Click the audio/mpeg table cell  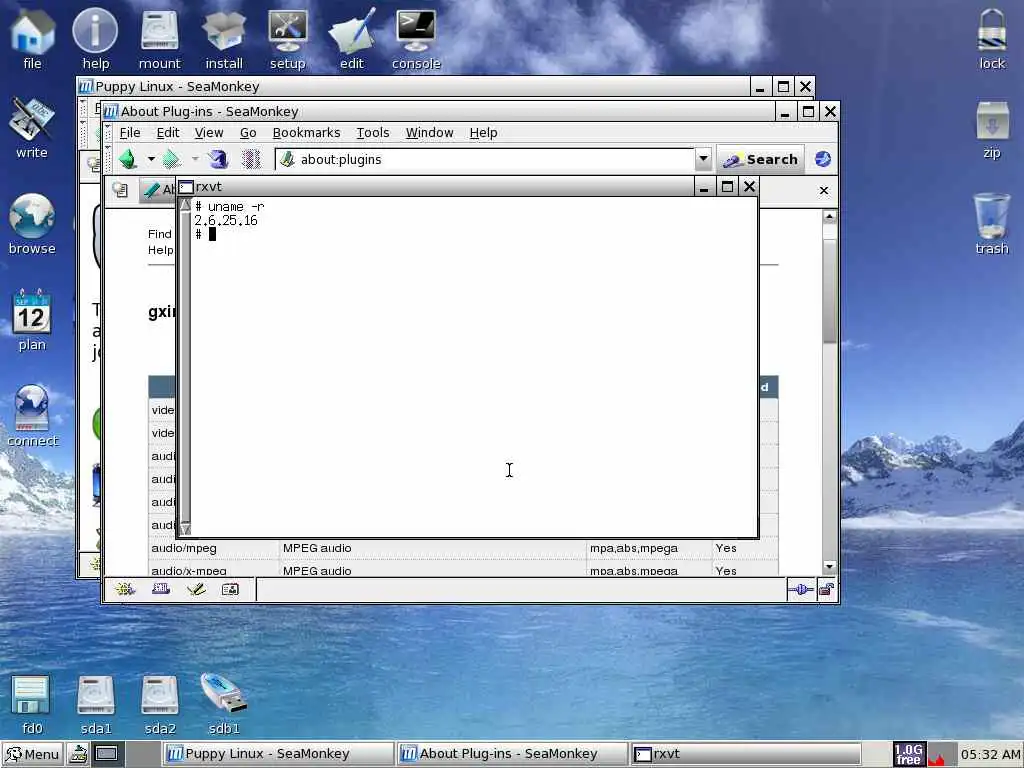pos(214,548)
